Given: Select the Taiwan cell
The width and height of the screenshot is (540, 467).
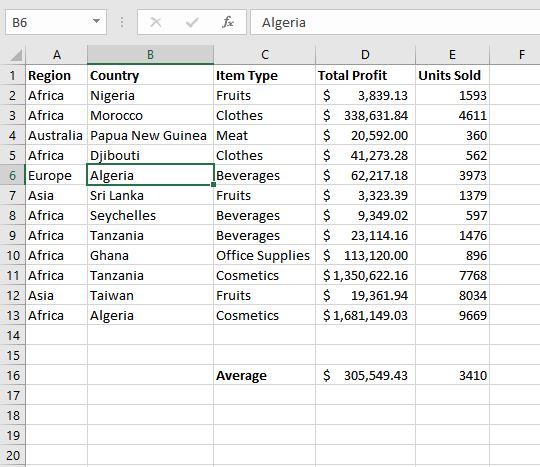Looking at the screenshot, I should (x=150, y=295).
